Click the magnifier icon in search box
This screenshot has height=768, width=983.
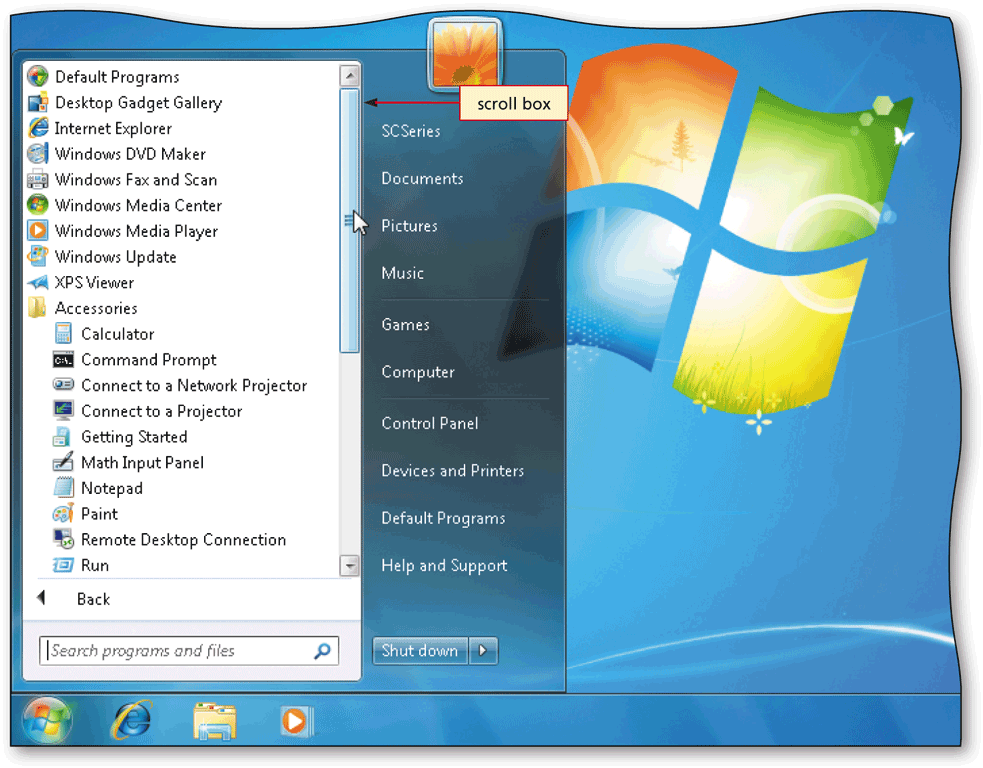click(x=322, y=651)
